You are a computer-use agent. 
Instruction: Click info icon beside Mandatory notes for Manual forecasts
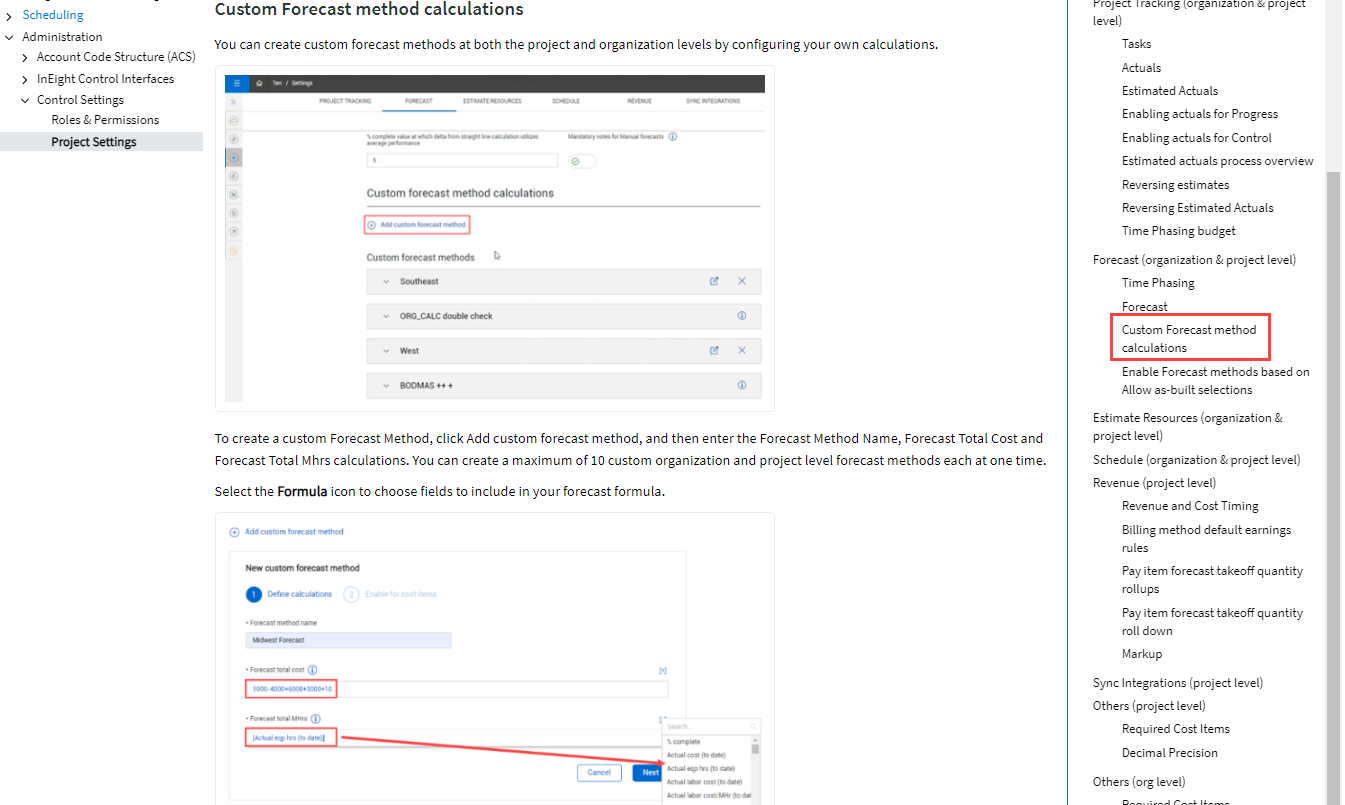click(x=673, y=136)
